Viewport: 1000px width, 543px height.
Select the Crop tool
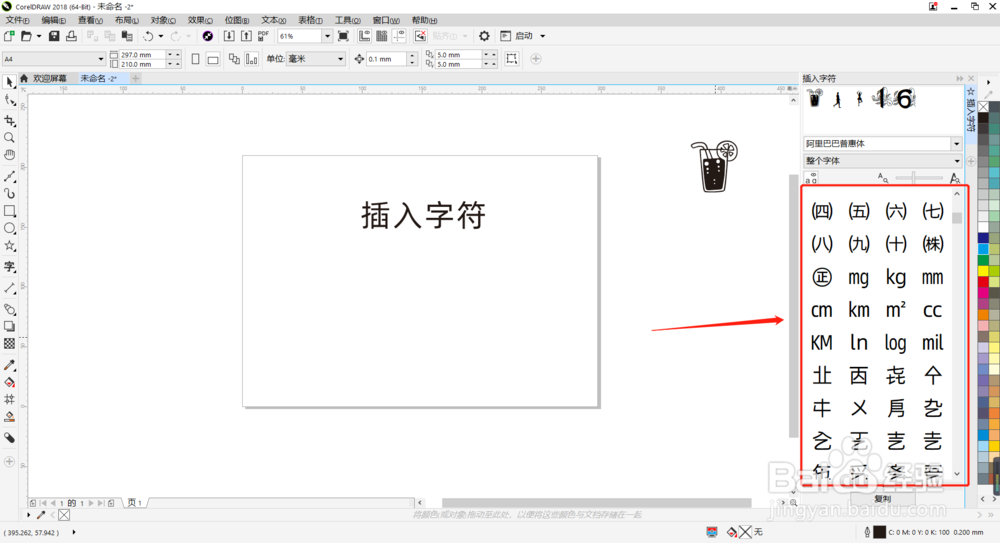click(9, 120)
